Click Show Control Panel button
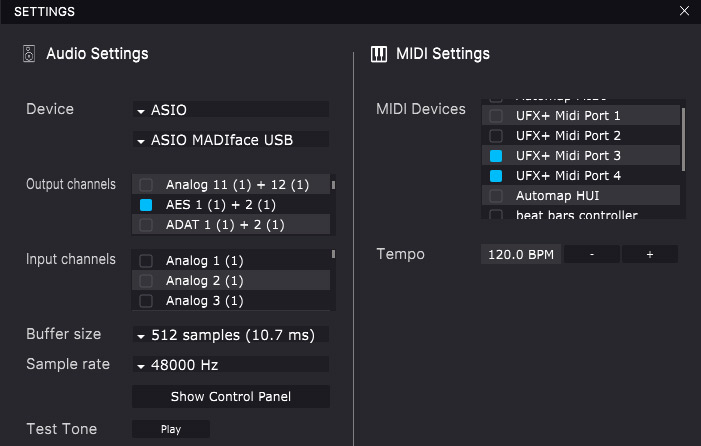This screenshot has width=701, height=446. [231, 397]
